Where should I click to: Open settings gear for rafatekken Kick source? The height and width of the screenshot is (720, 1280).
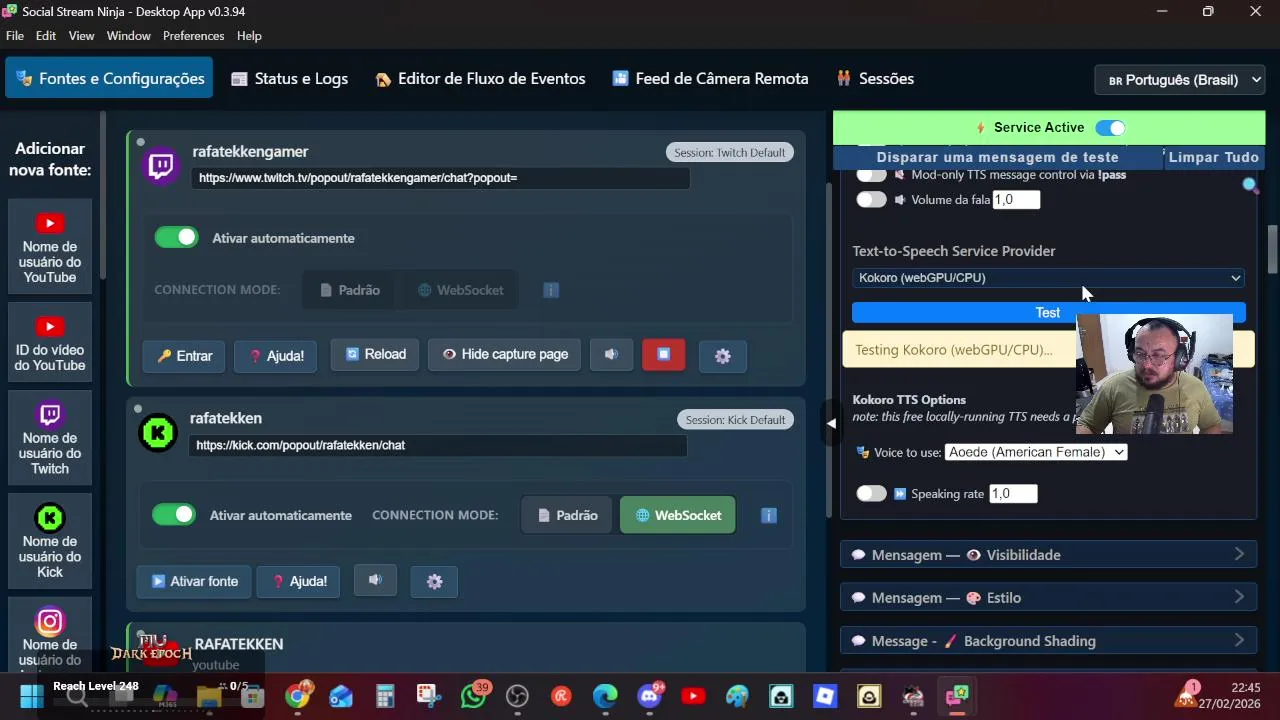tap(434, 581)
